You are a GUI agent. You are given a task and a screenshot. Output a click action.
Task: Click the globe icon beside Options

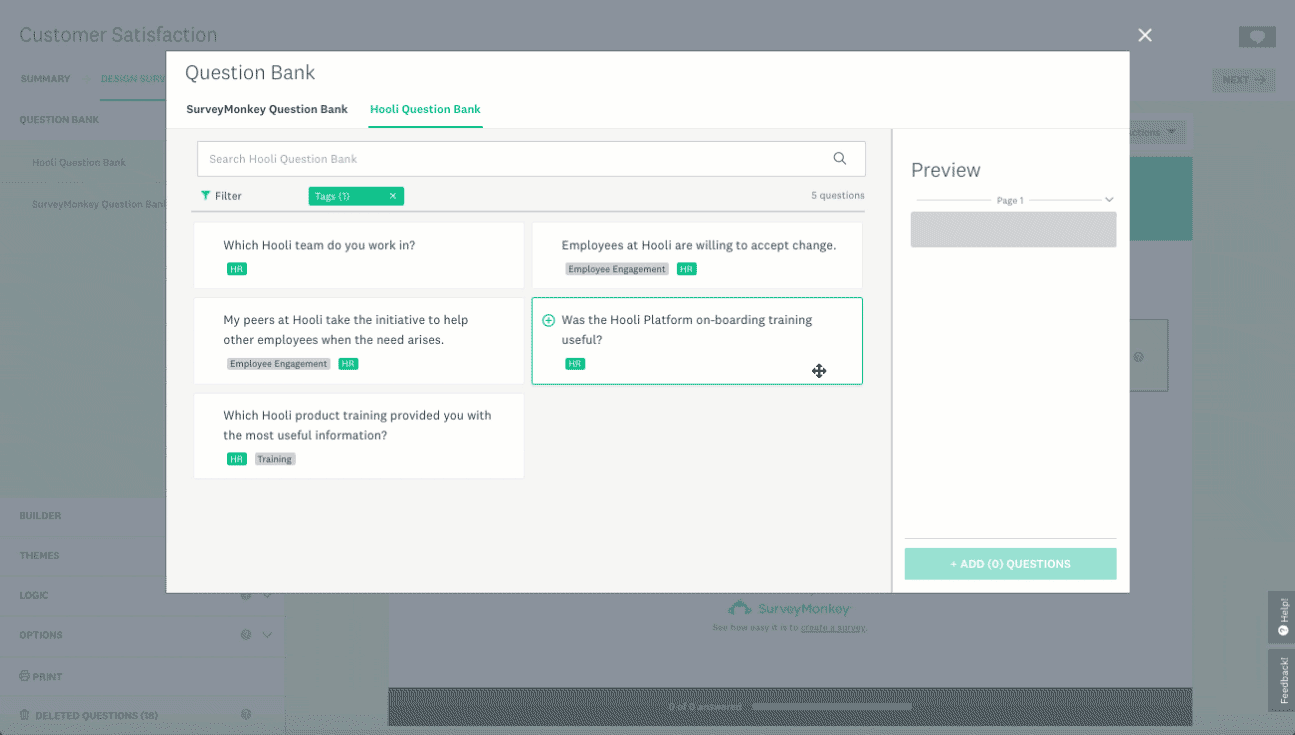[247, 635]
